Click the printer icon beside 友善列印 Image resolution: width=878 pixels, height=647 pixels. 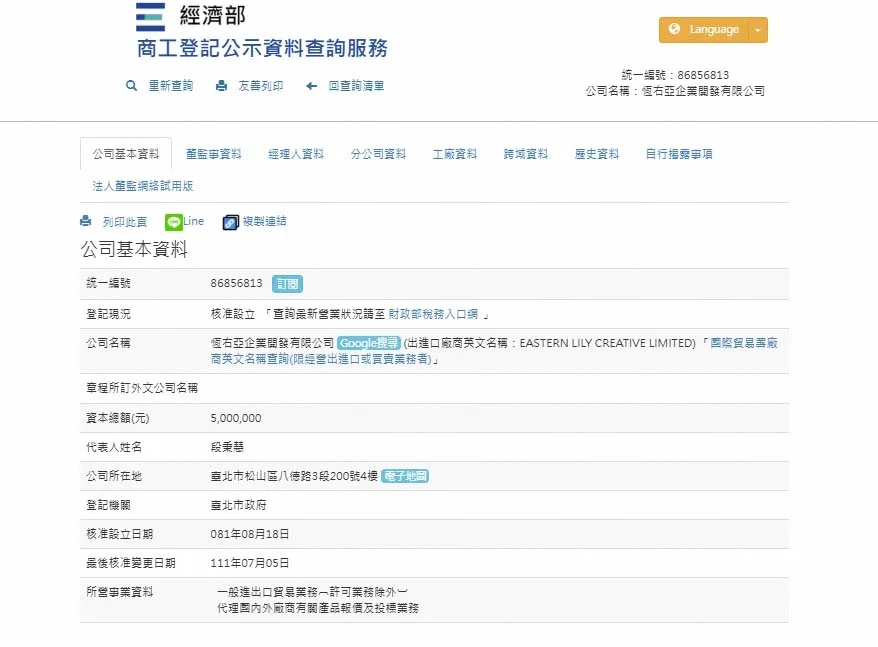(221, 86)
